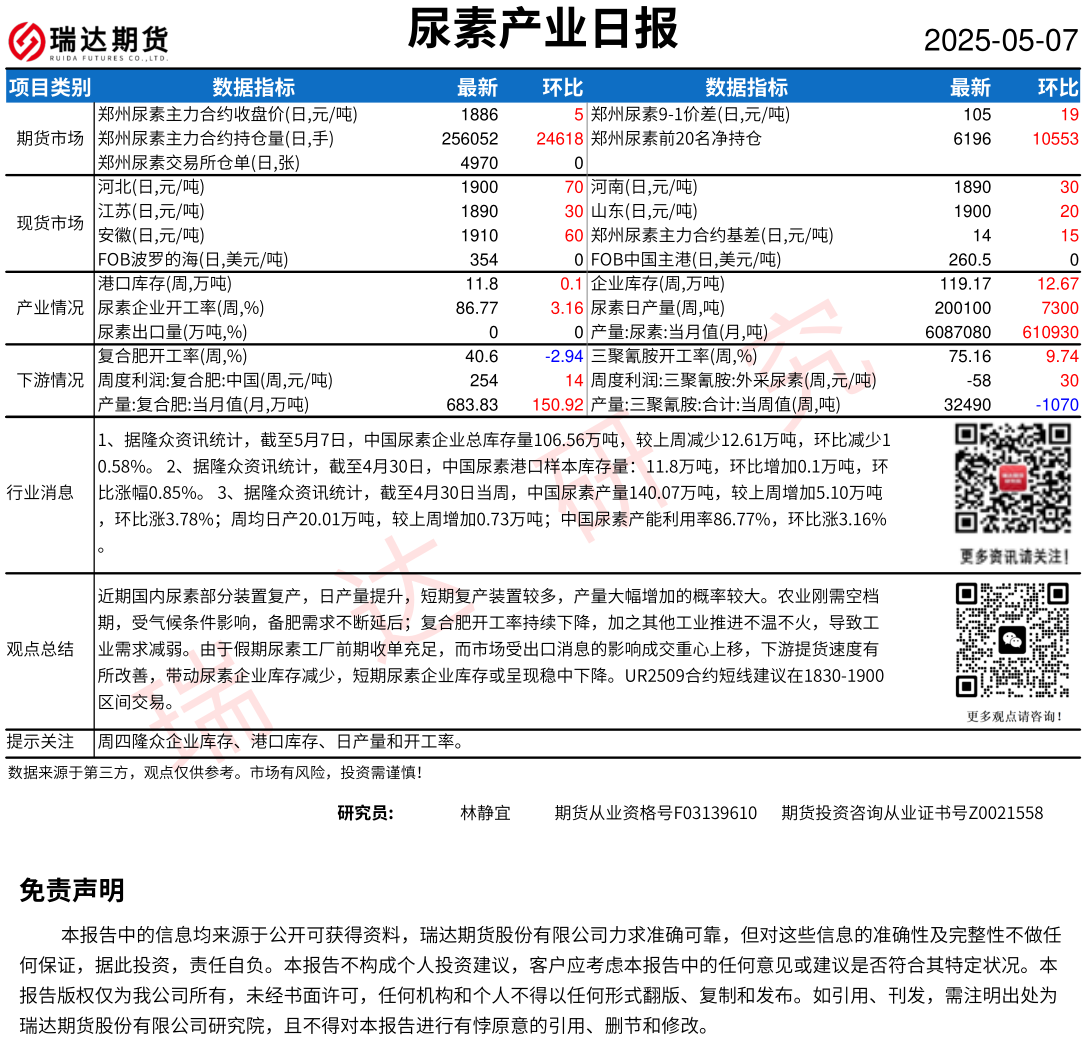
Task: Select the 期货市场 category cell
Action: 50,138
